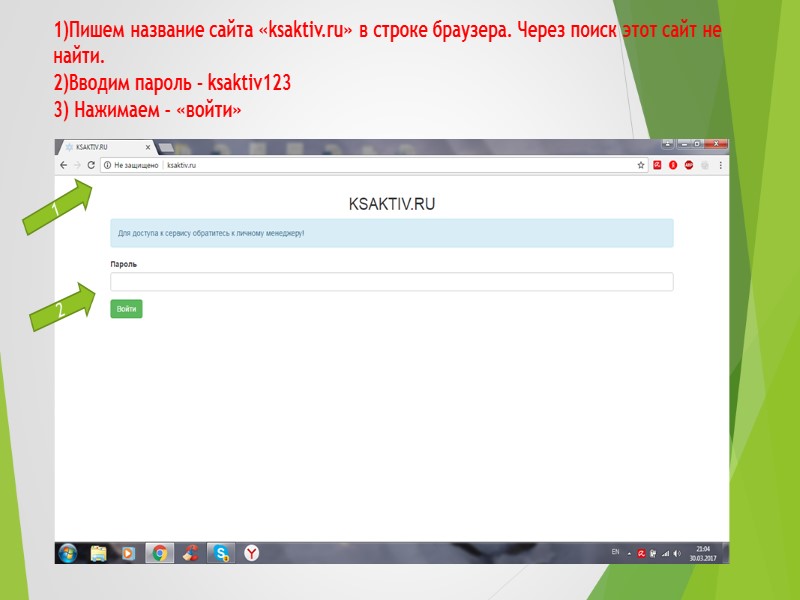The height and width of the screenshot is (600, 800).
Task: Click the green Войти button
Action: tap(127, 309)
